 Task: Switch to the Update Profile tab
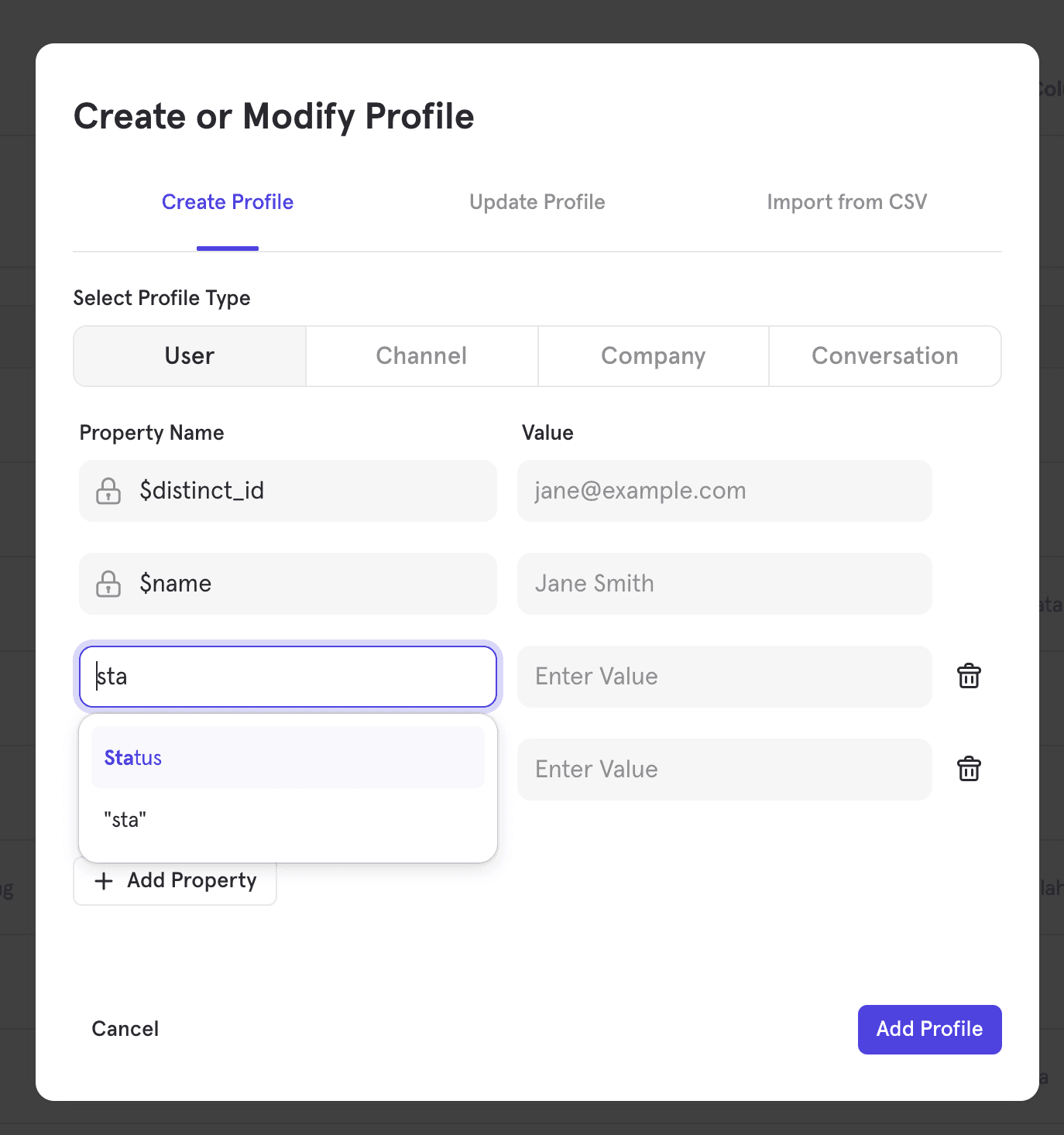(x=537, y=202)
